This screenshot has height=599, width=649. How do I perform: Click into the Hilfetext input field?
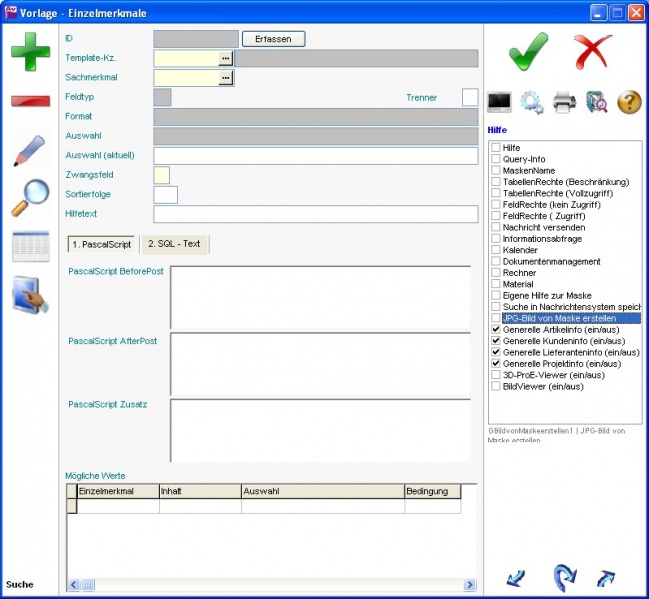pyautogui.click(x=315, y=214)
